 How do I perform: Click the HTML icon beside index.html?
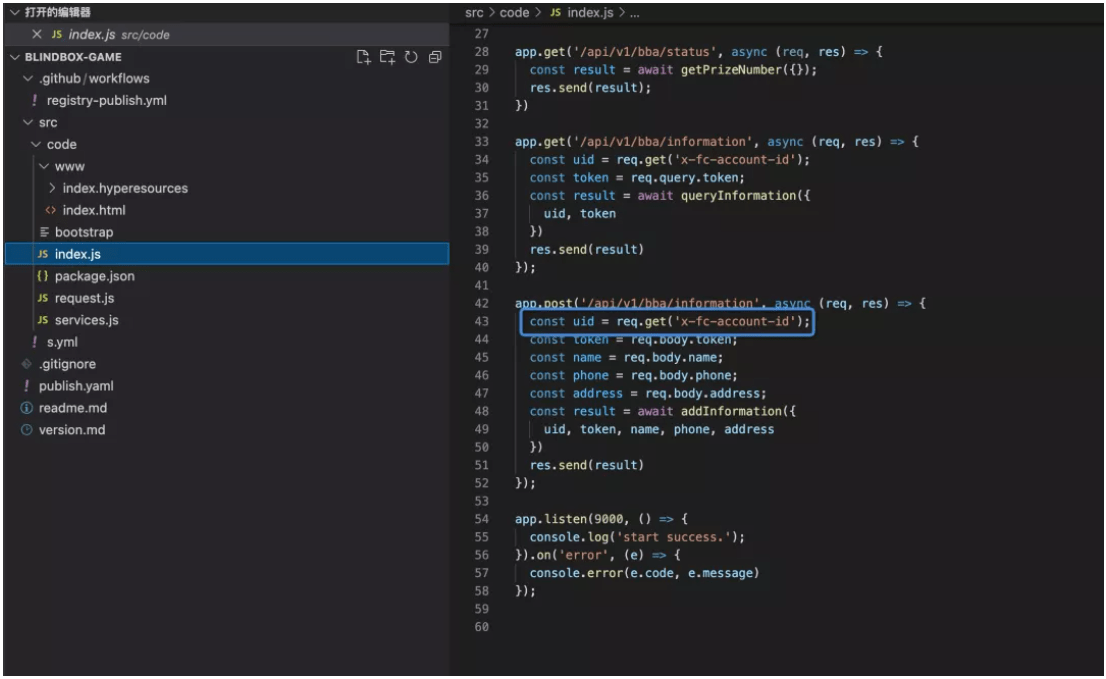click(50, 210)
